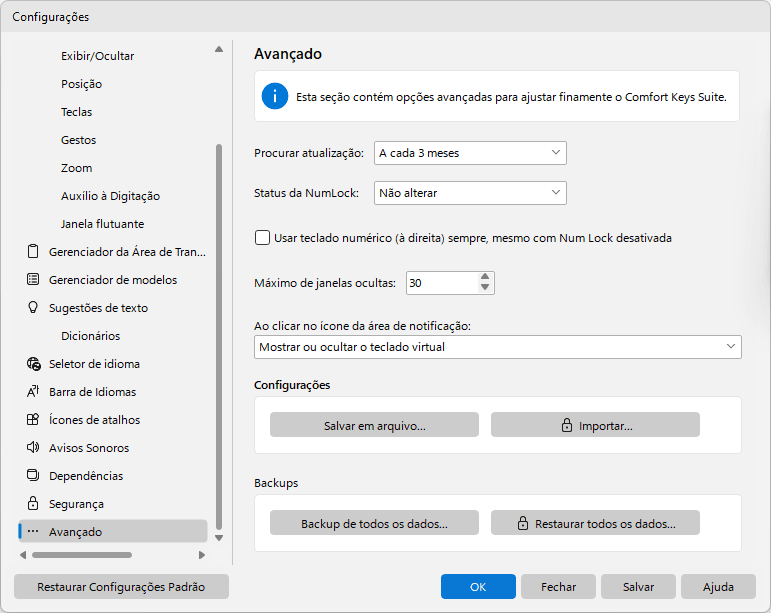771x613 pixels.
Task: Click Restaurar todos os dados... button text
Action: pos(605,524)
